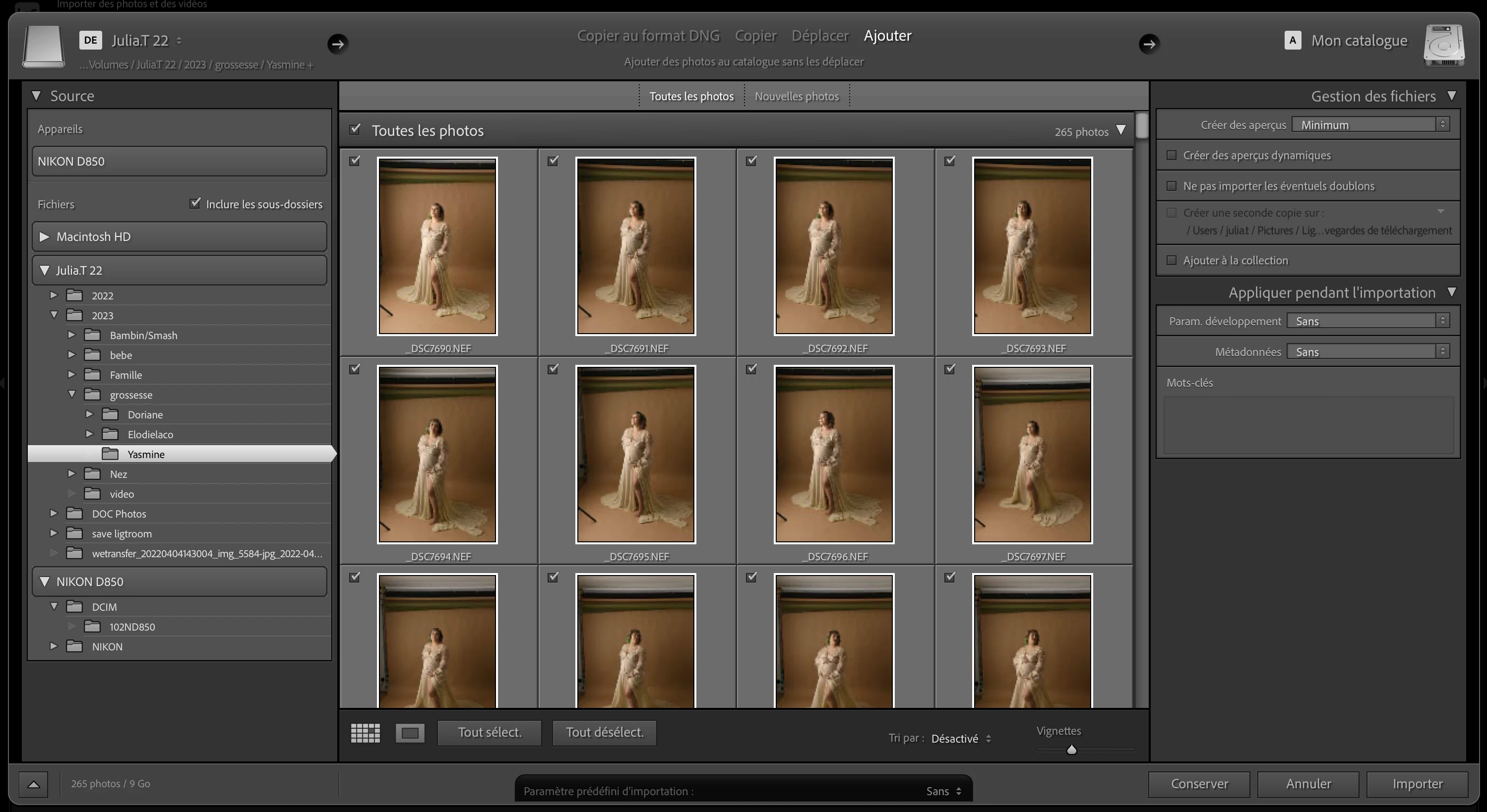Screen dimensions: 1487x812
Task: Open Tri par Désactivé dropdown
Action: 961,739
